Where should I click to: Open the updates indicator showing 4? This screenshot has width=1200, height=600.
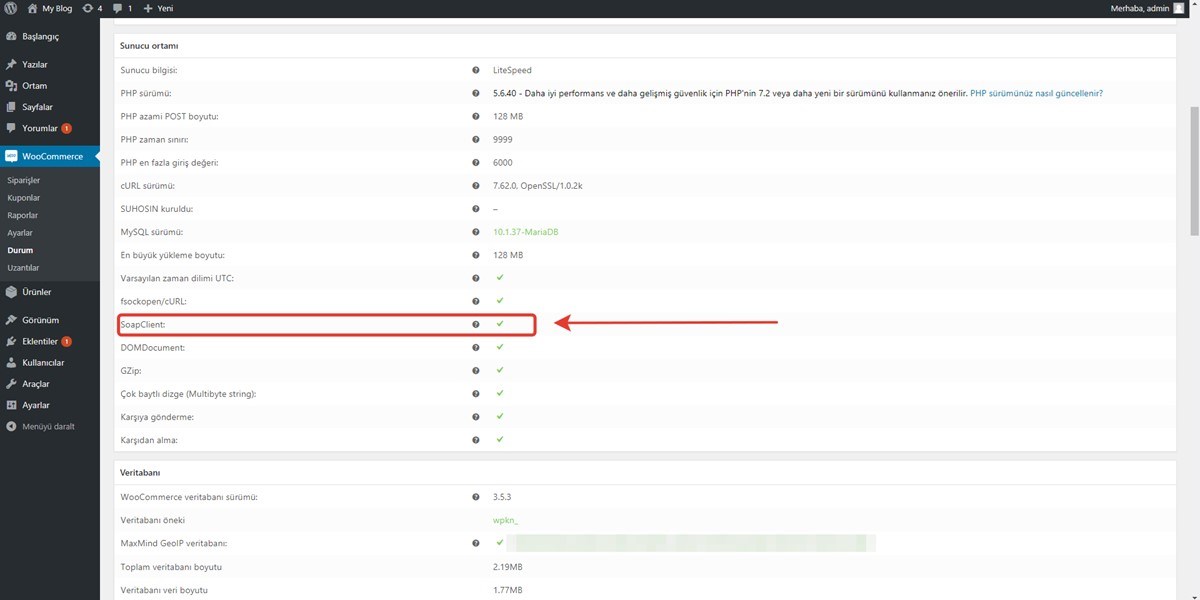click(x=95, y=8)
